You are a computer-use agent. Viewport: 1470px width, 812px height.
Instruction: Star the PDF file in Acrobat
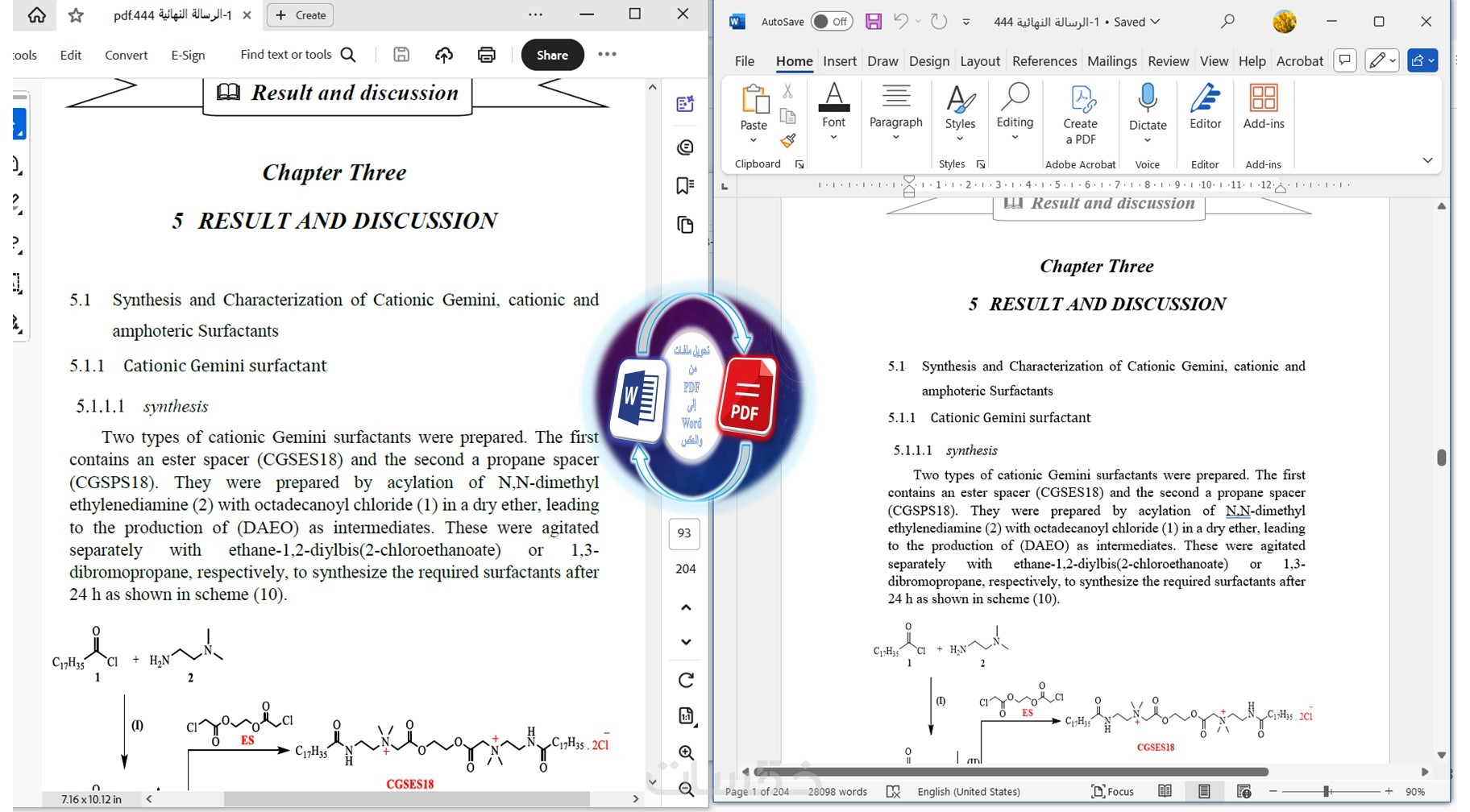(x=76, y=14)
